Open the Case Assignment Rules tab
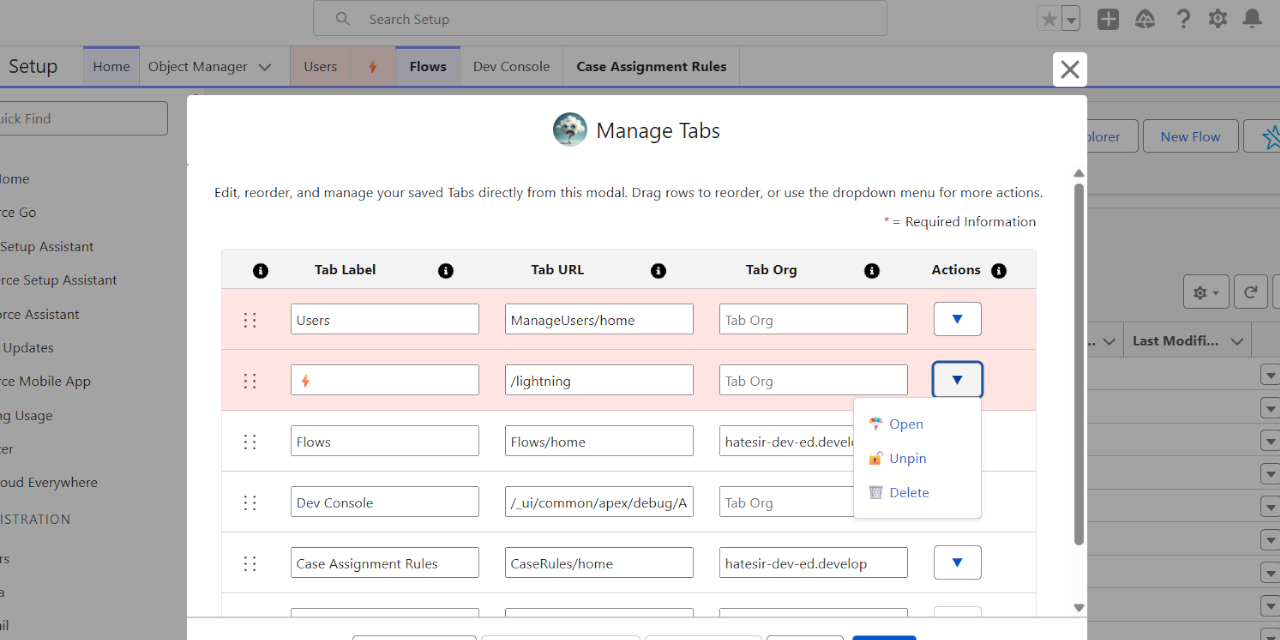Image resolution: width=1280 pixels, height=640 pixels. 651,67
